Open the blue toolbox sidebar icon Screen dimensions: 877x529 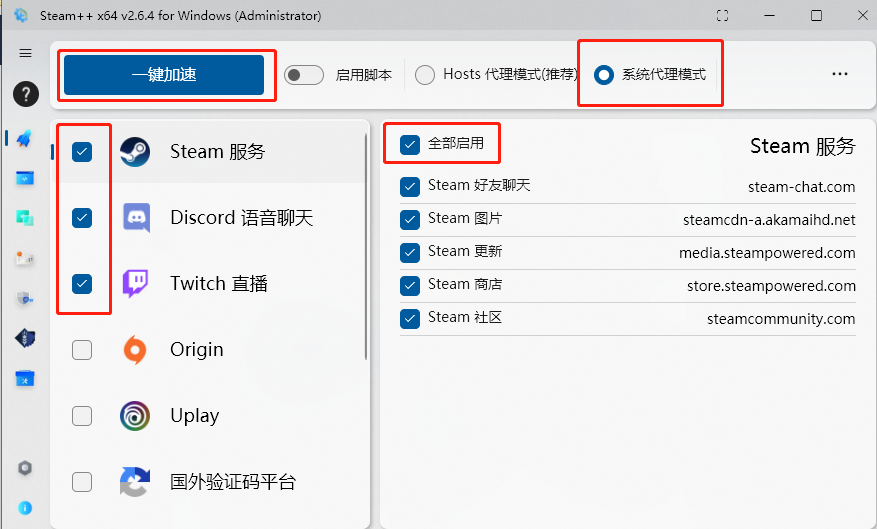click(x=25, y=379)
